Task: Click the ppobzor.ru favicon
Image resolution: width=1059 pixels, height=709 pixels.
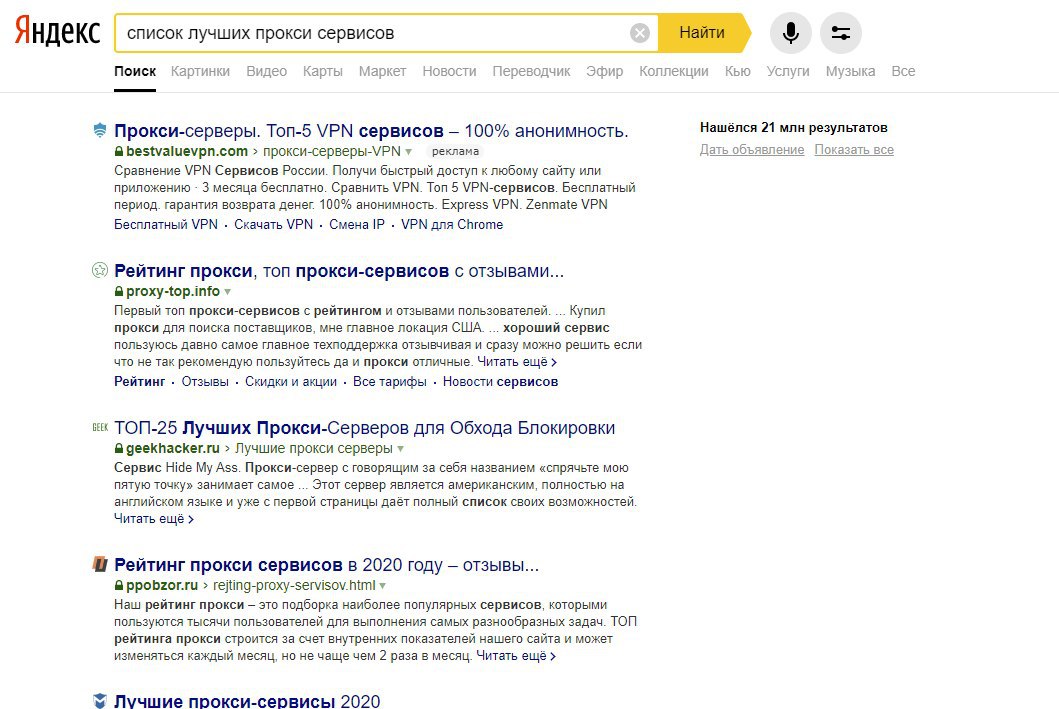Action: (100, 564)
